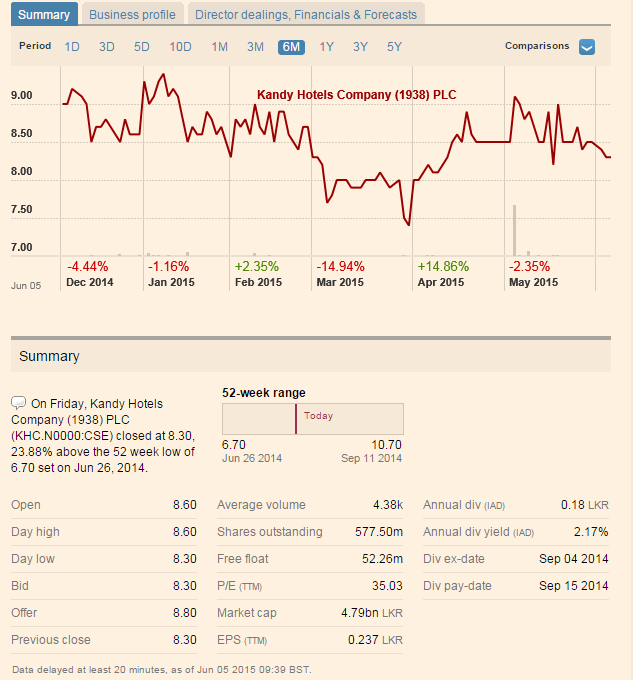Click the Annual div yield value 2.17%
633x680 pixels.
point(591,532)
